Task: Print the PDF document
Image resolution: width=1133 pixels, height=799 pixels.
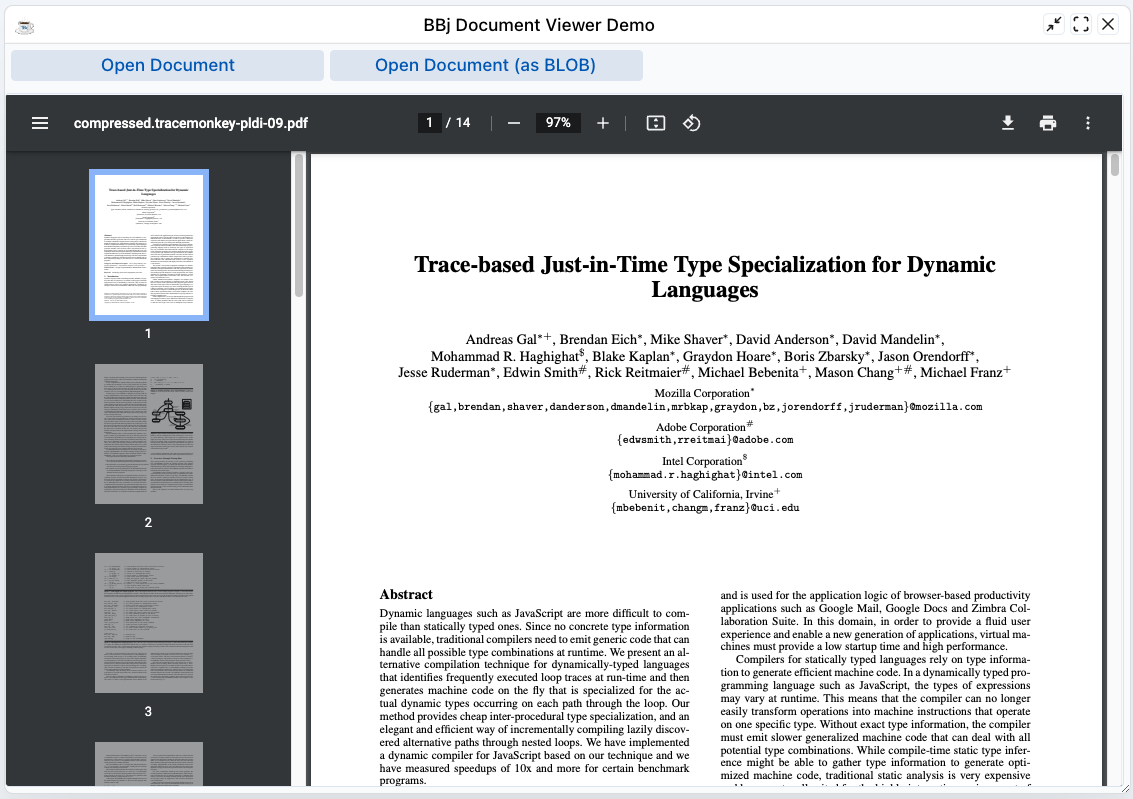Action: click(1048, 123)
